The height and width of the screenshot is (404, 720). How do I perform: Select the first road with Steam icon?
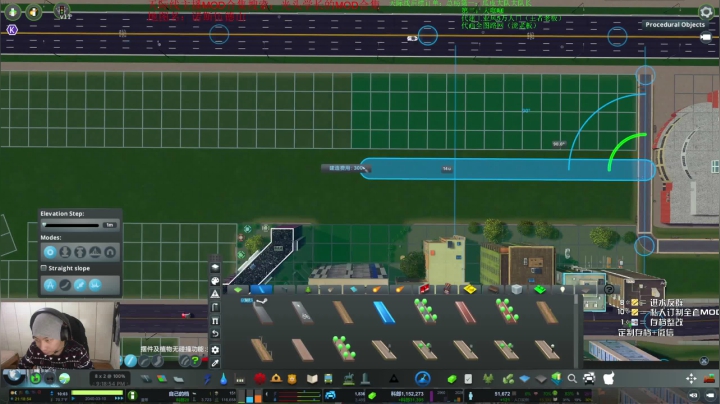coord(261,312)
